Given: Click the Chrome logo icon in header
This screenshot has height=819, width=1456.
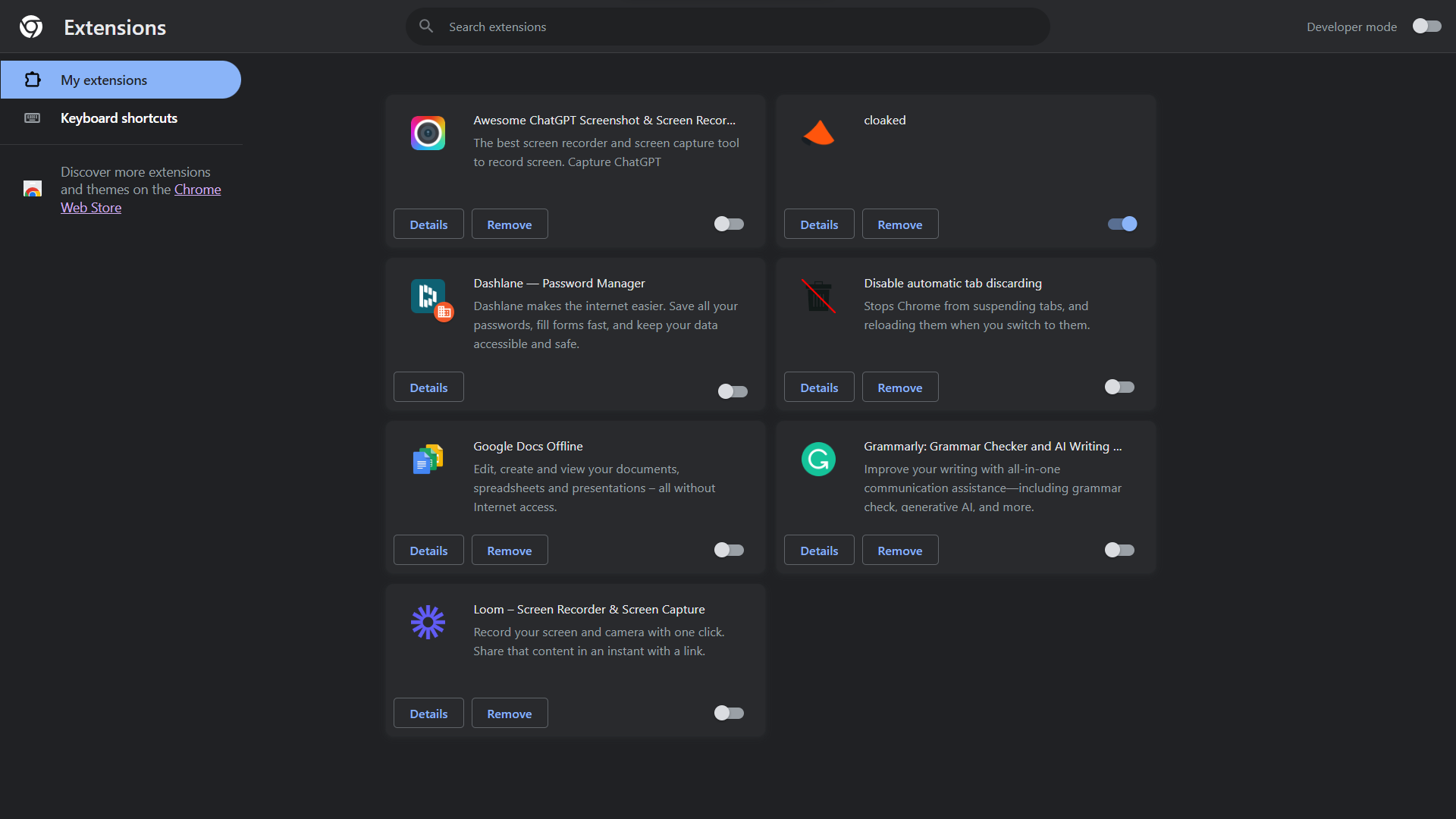Looking at the screenshot, I should (x=31, y=27).
